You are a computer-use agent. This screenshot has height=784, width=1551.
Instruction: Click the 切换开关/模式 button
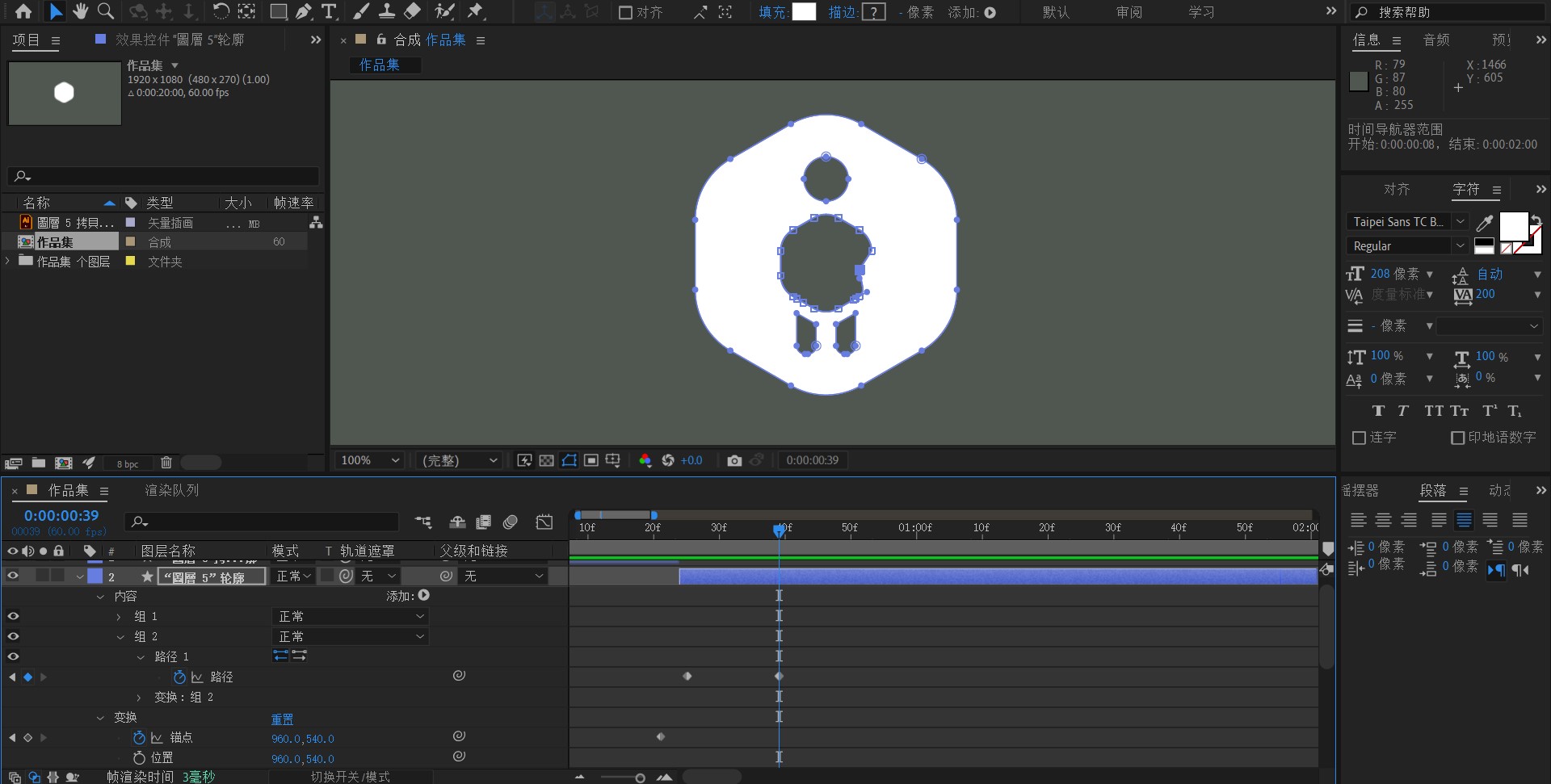(x=350, y=777)
